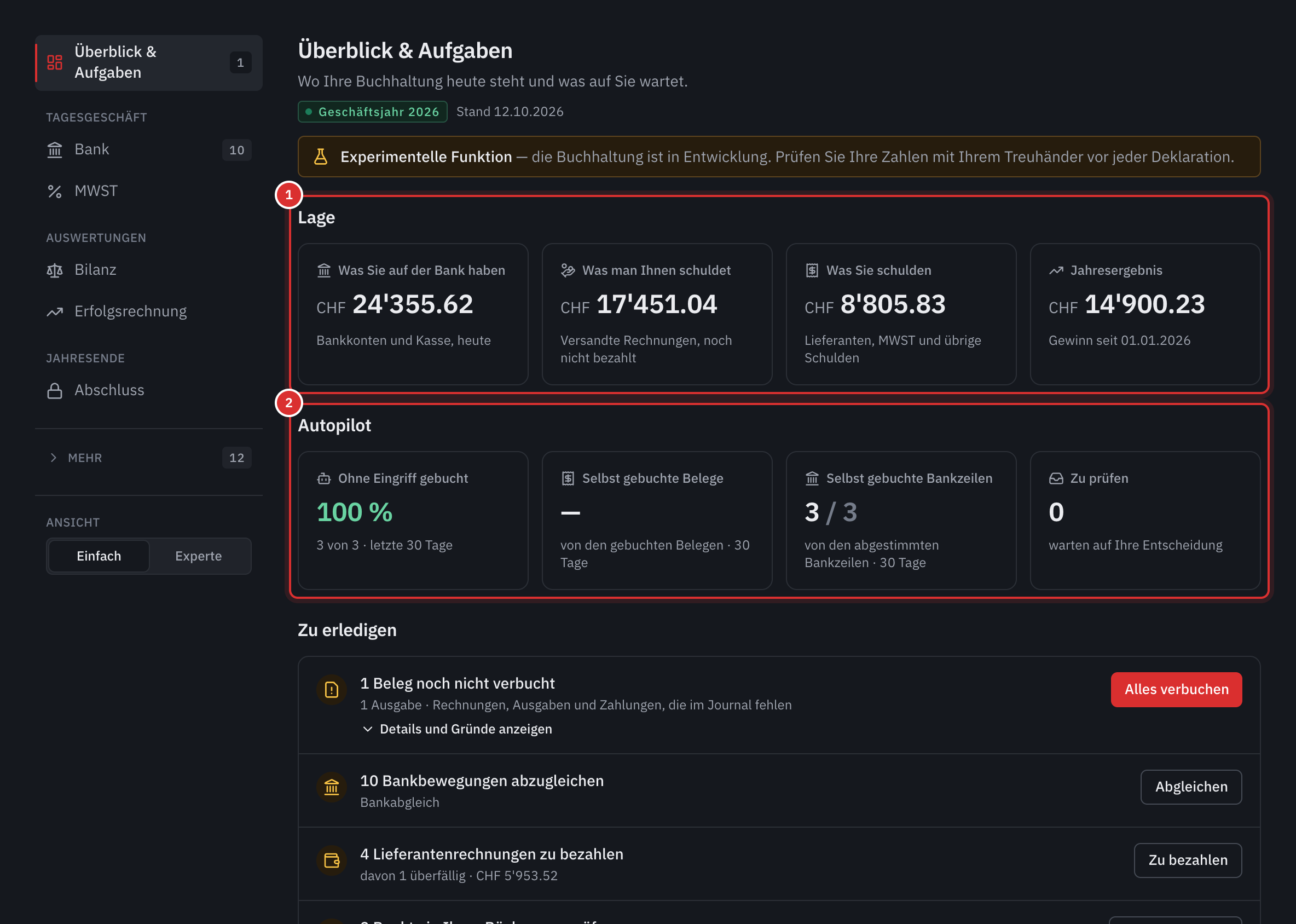
Task: Click the wallet icon beside 'Lieferantenrechnungen zu bezahlen'
Action: click(x=332, y=861)
